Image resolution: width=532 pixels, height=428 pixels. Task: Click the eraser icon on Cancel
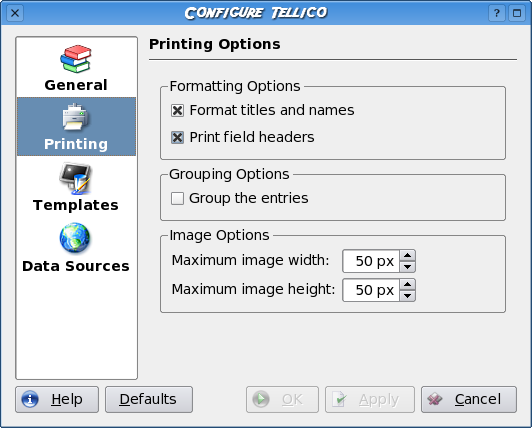435,399
